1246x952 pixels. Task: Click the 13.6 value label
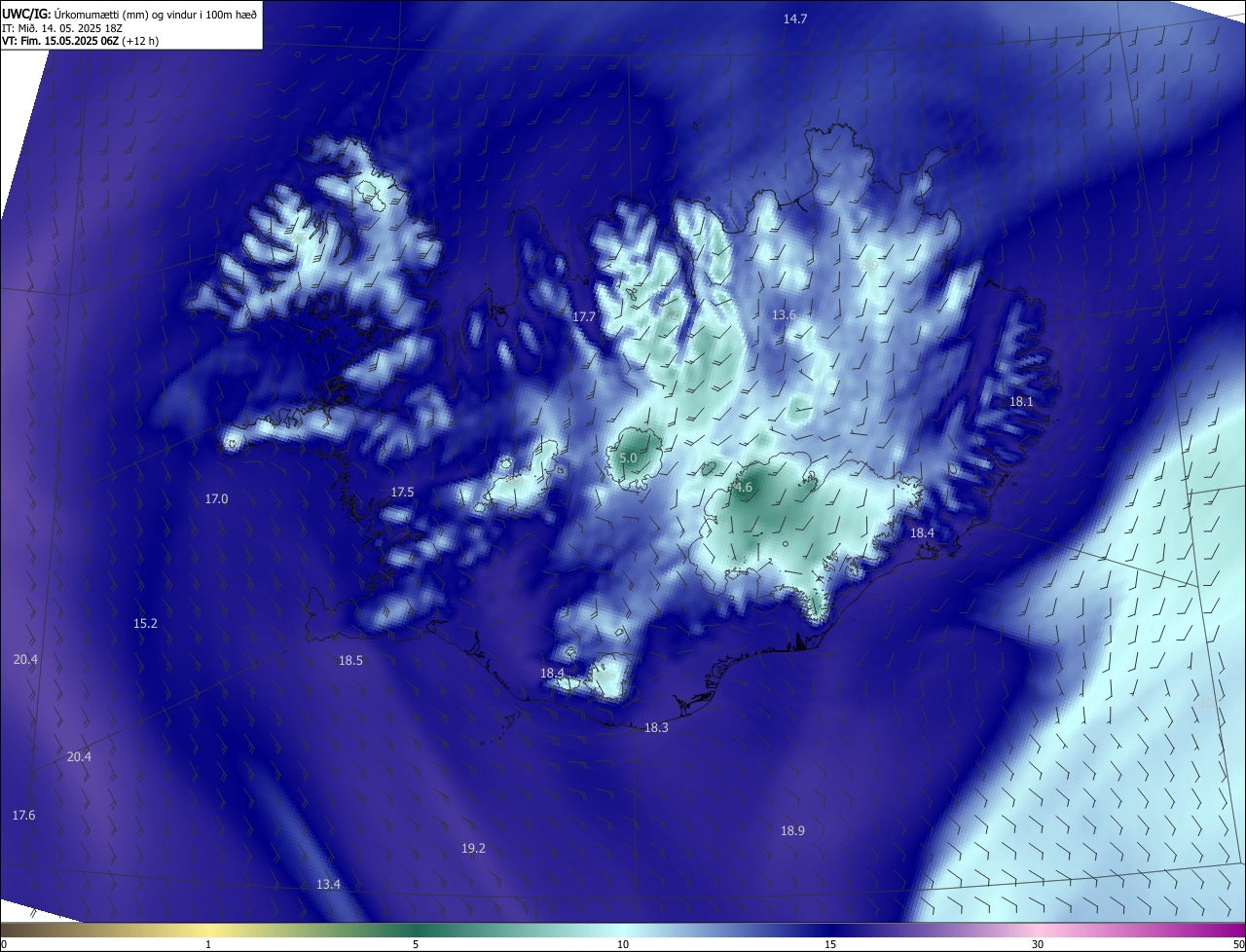(784, 314)
